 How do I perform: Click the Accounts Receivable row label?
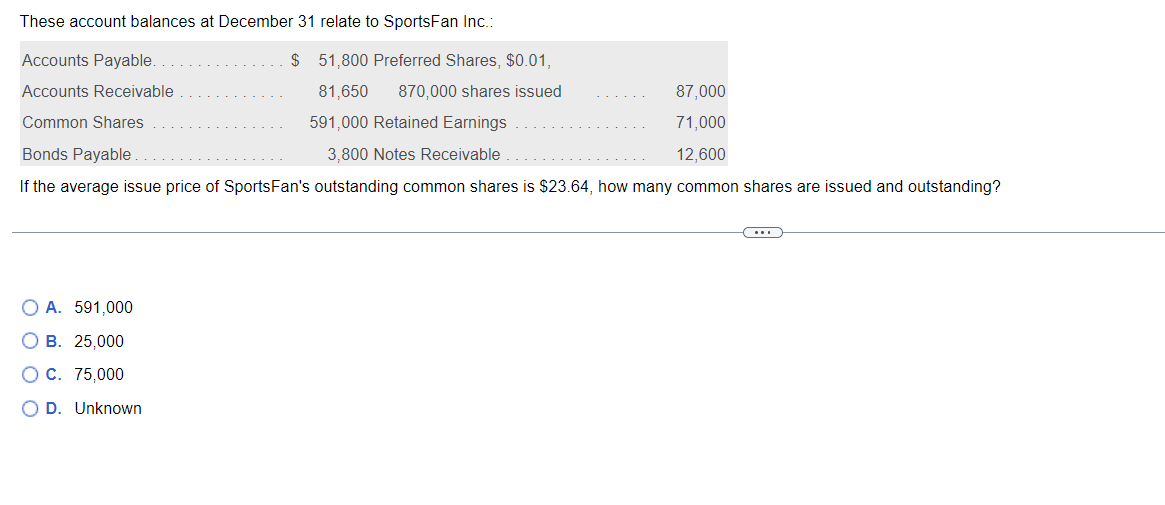[x=98, y=91]
